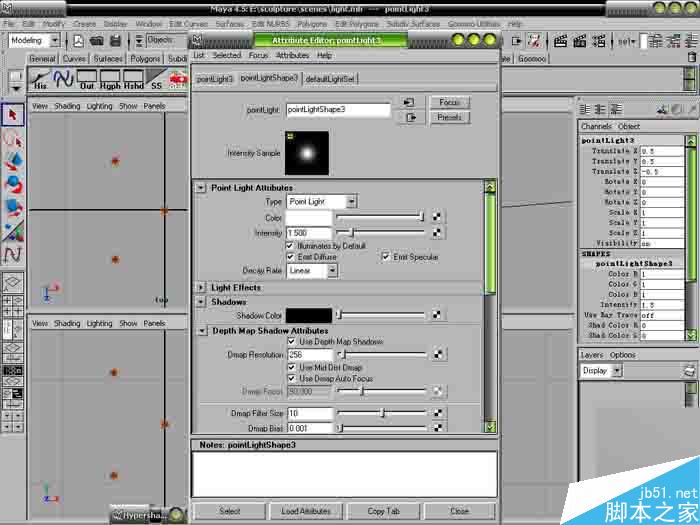This screenshot has height=525, width=700.
Task: Select the arrow Select tool in toolbox
Action: click(12, 115)
